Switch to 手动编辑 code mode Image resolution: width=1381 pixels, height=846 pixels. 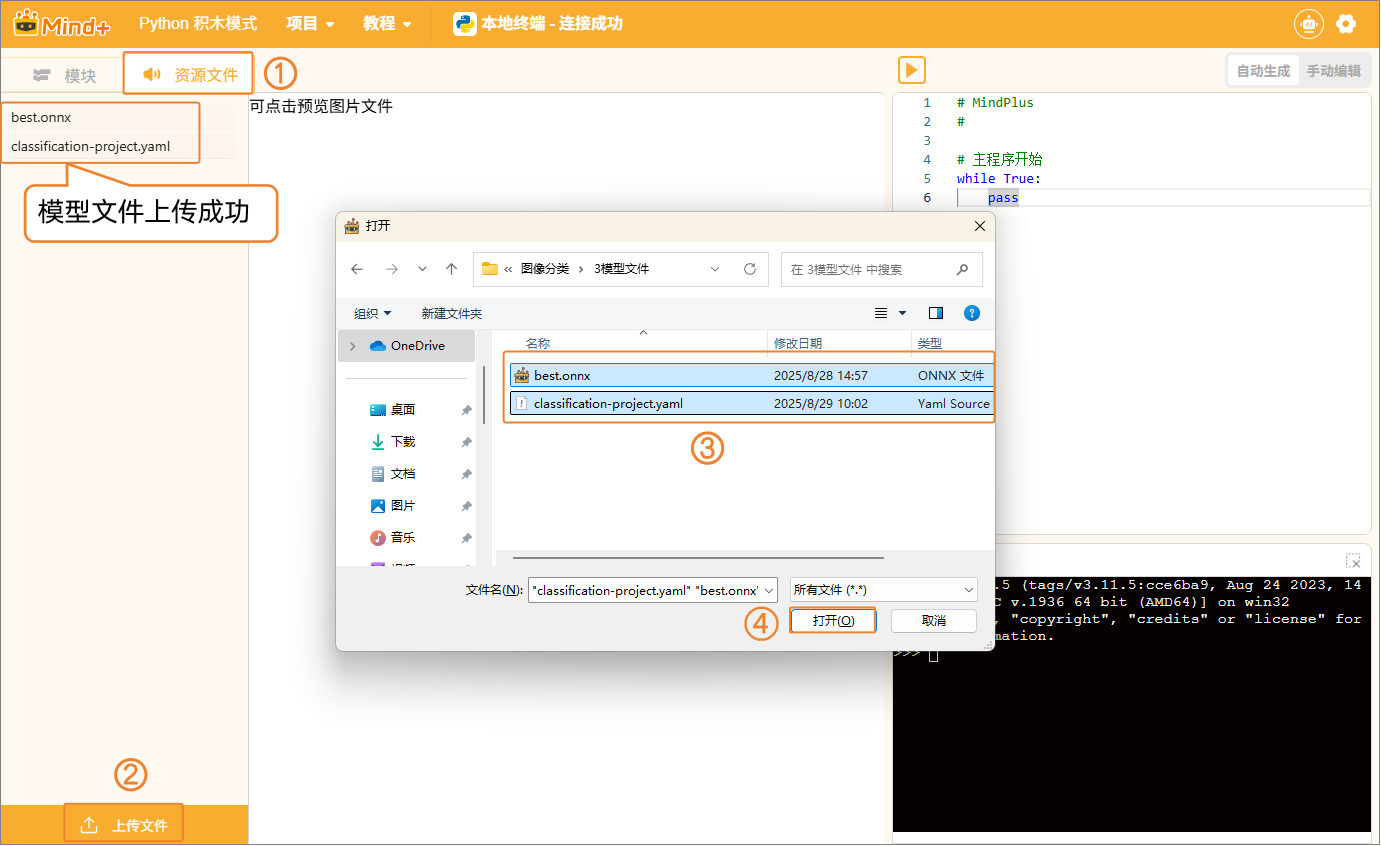pyautogui.click(x=1333, y=71)
